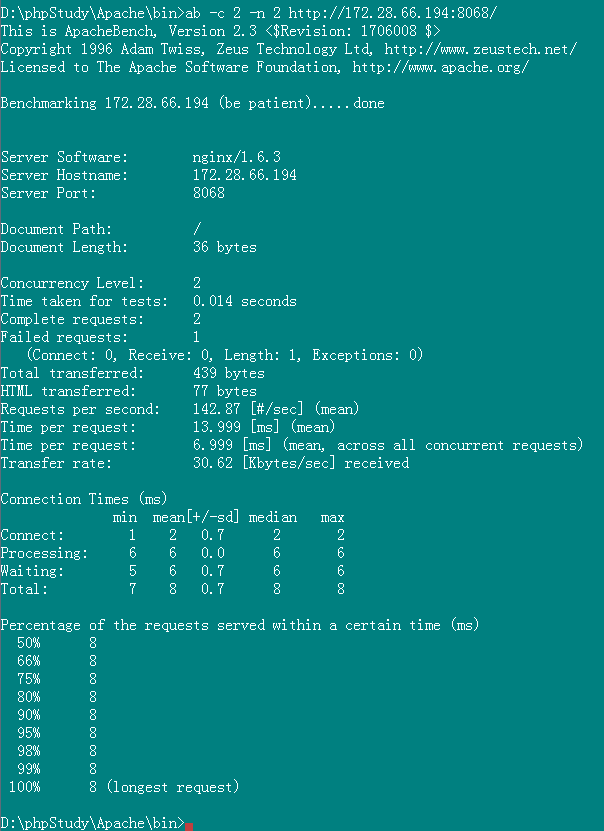Select the Server Port value 8068
Screen dimensions: 604x831
tap(208, 193)
